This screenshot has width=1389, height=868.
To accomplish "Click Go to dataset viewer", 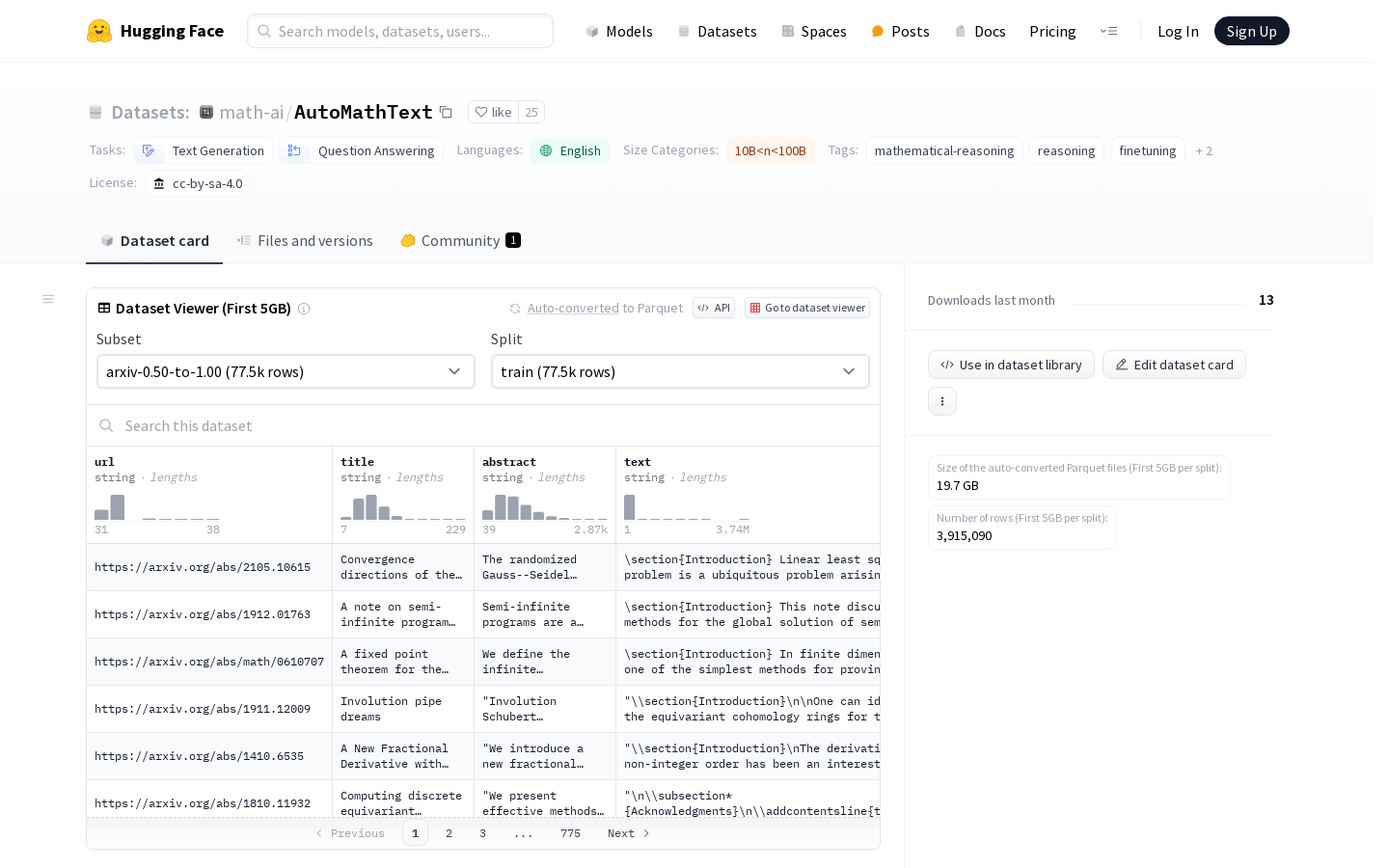I will coord(807,308).
